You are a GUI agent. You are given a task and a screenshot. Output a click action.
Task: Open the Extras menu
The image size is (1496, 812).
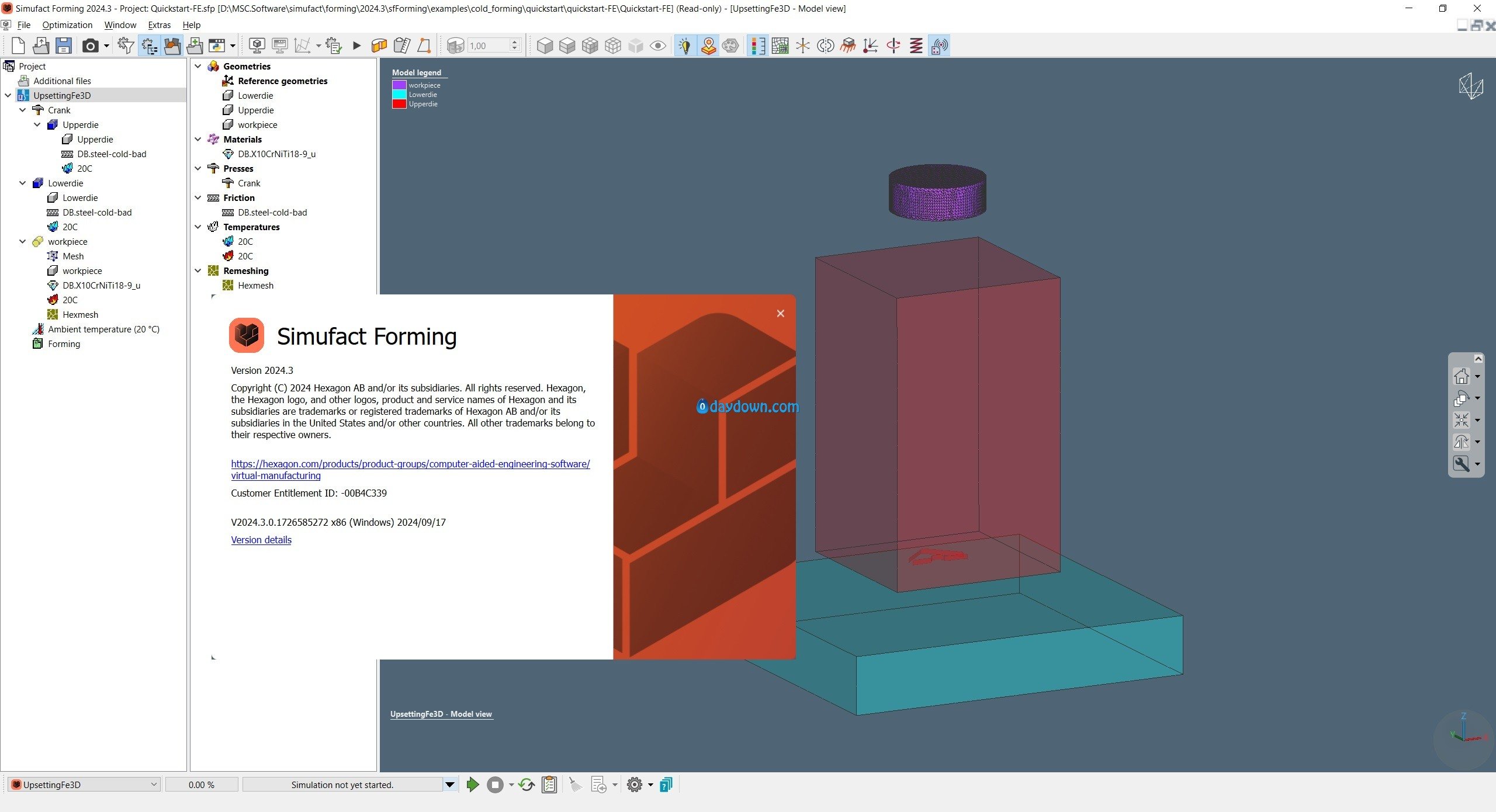click(159, 25)
